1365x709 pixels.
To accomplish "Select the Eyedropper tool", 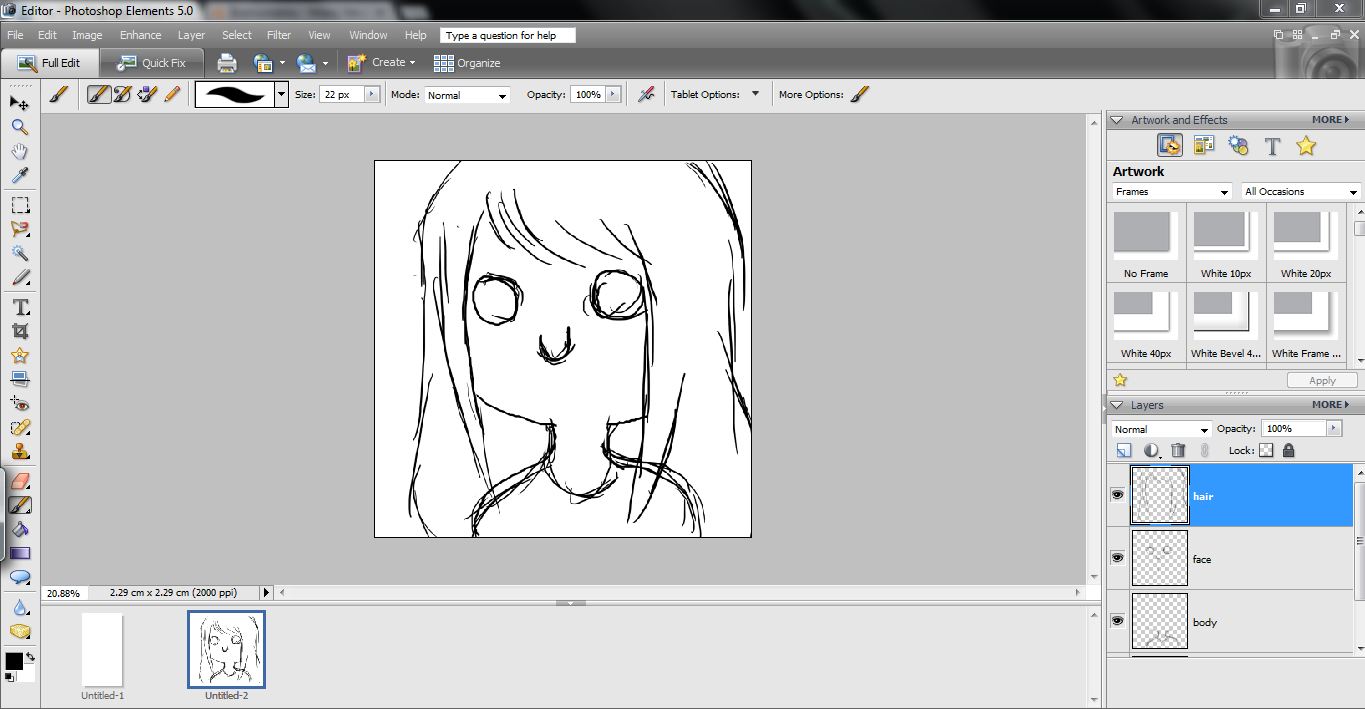I will (19, 176).
